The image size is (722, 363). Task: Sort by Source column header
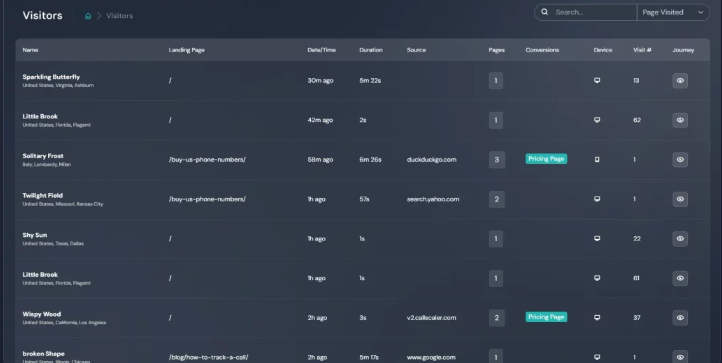pos(416,50)
